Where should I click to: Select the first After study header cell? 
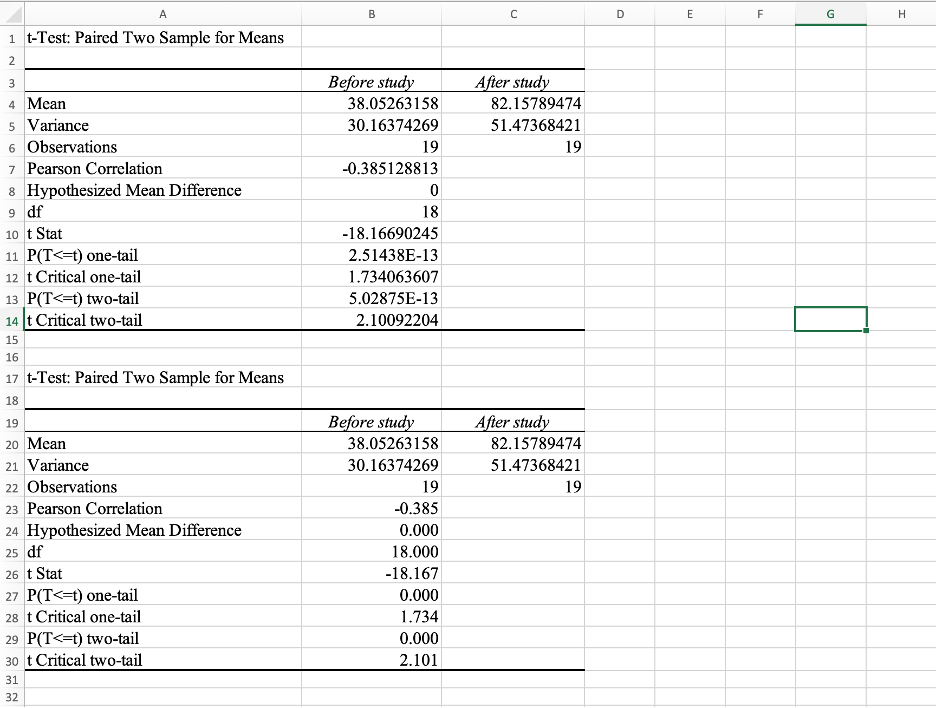513,81
